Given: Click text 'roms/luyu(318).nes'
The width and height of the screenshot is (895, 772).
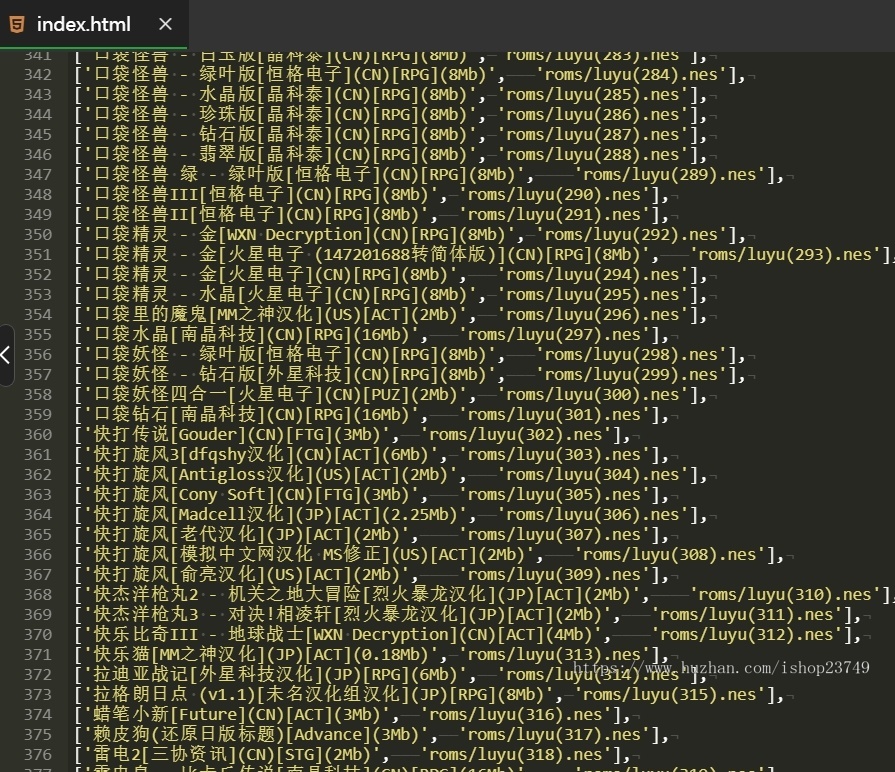Looking at the screenshot, I should coord(515,754).
